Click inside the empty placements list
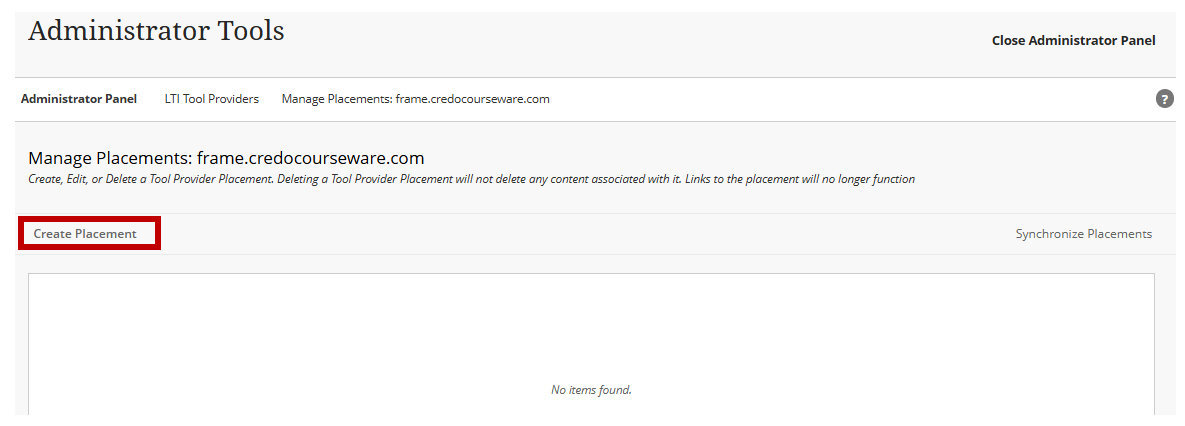The width and height of the screenshot is (1185, 426). [591, 344]
